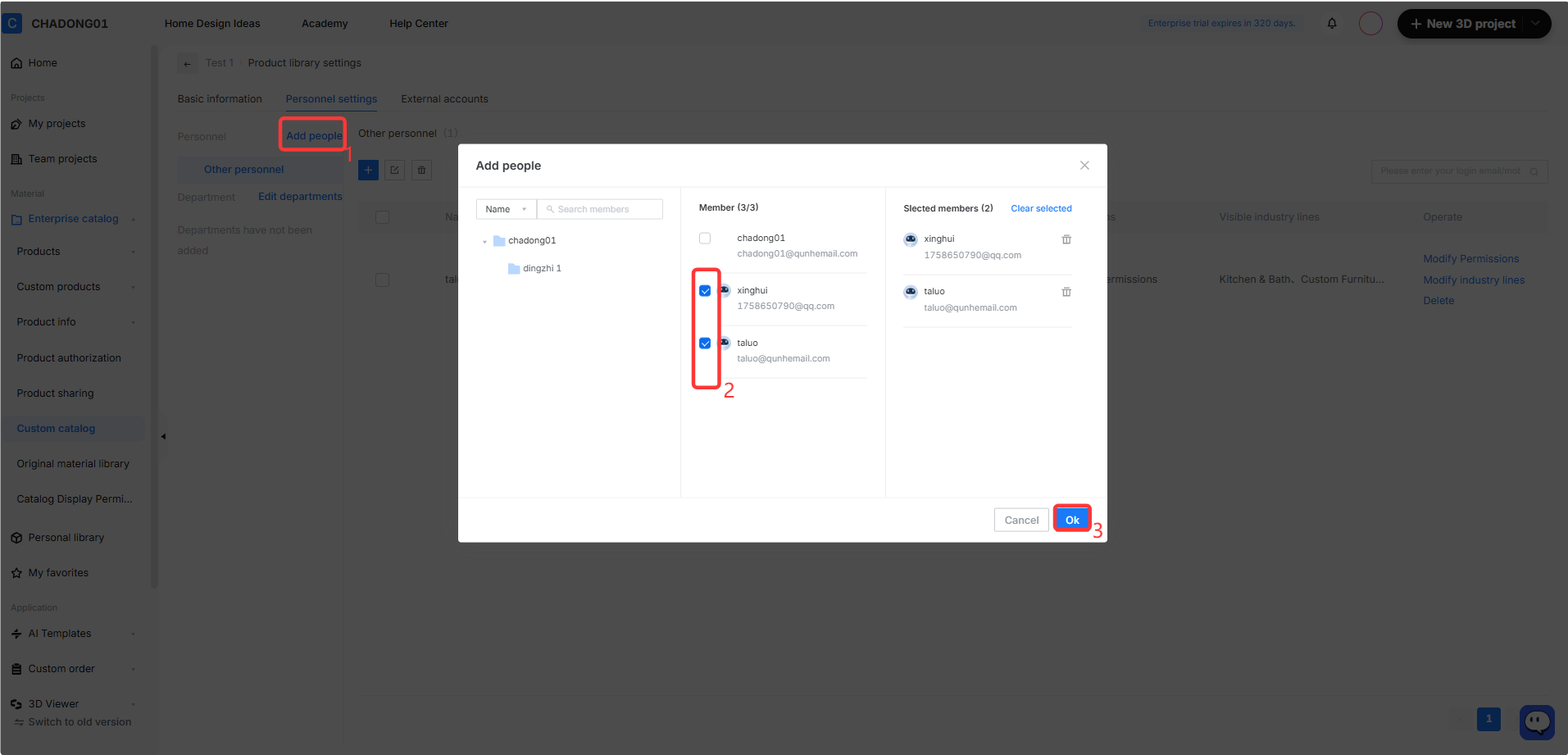Image resolution: width=1568 pixels, height=755 pixels.
Task: Uncheck the taluo member checkbox
Action: (x=705, y=343)
